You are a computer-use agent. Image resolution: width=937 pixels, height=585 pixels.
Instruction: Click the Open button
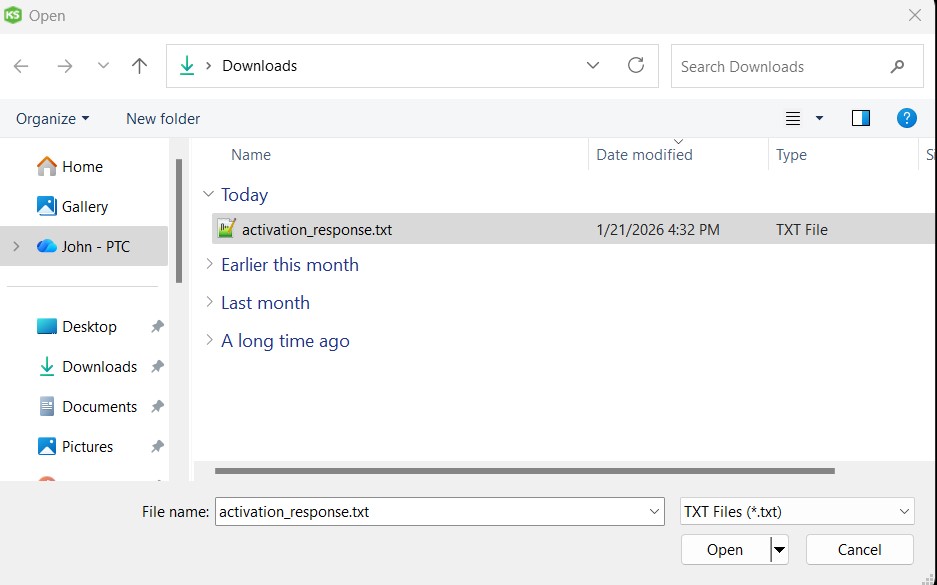(724, 549)
